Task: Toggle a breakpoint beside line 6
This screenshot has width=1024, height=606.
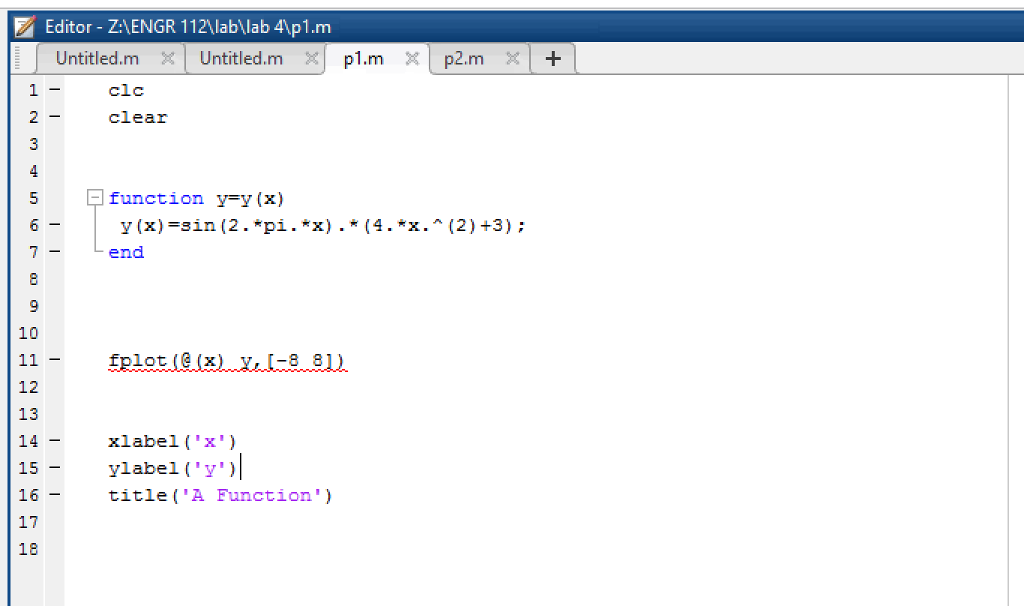Action: coord(53,225)
